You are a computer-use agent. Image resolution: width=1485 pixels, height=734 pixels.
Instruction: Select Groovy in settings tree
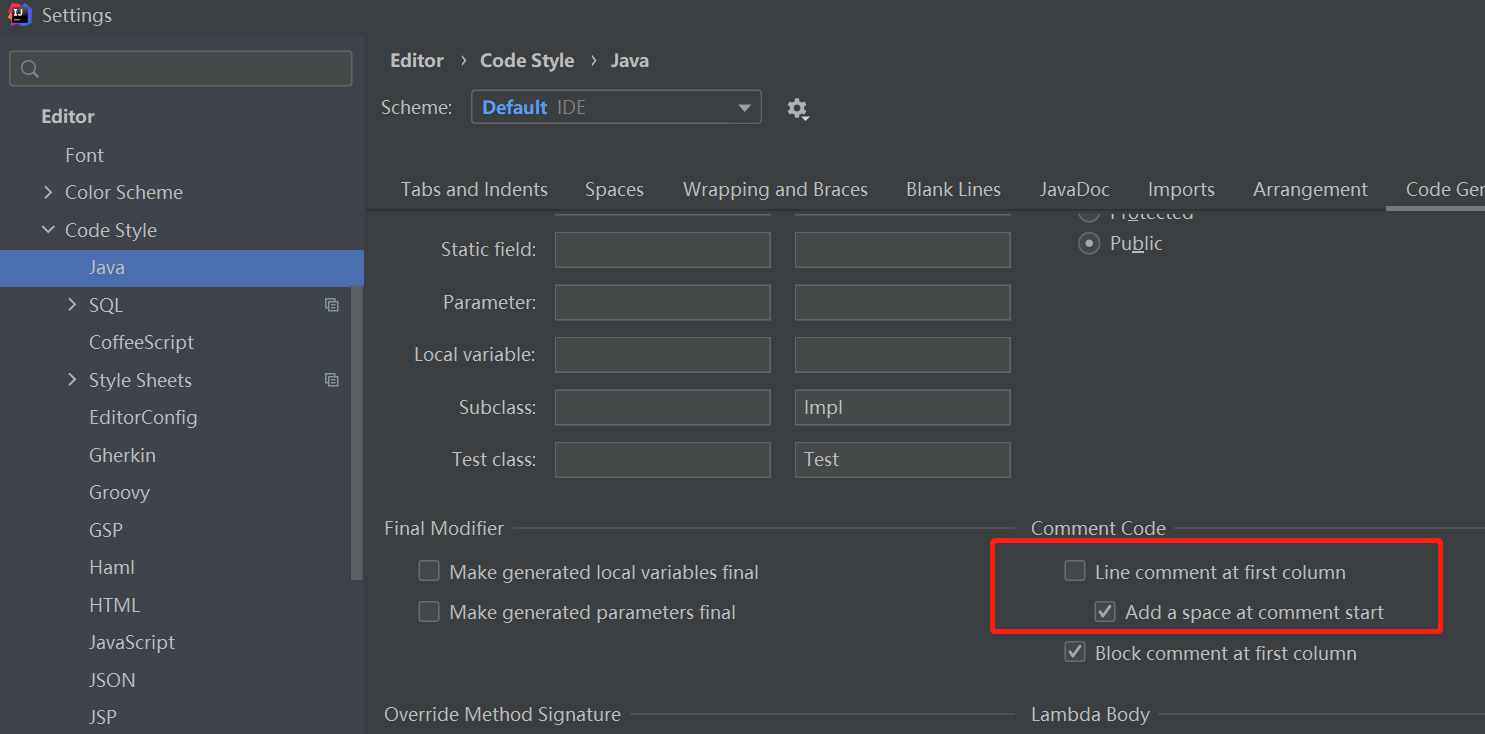click(x=119, y=492)
